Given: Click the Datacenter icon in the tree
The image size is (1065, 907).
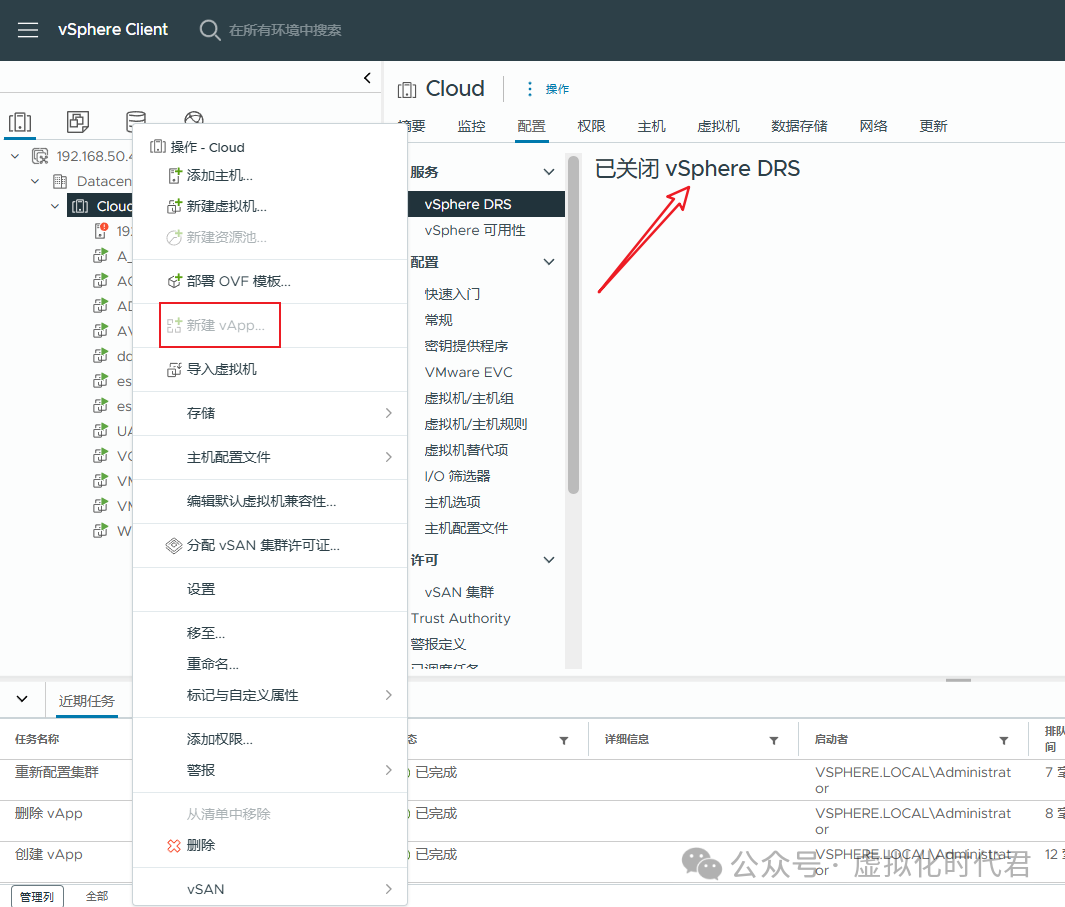Looking at the screenshot, I should [60, 181].
